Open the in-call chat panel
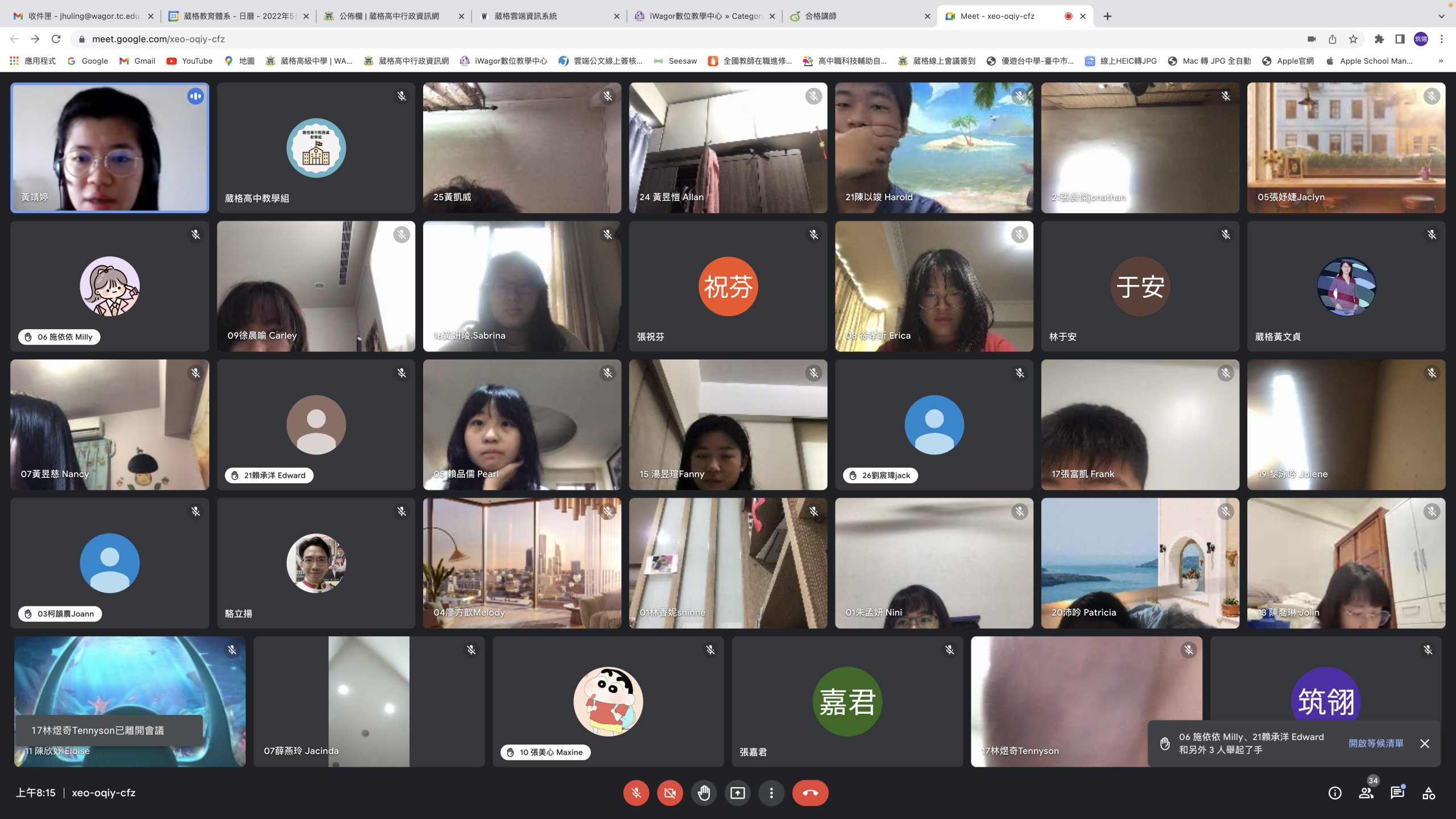This screenshot has width=1456, height=819. [1397, 793]
